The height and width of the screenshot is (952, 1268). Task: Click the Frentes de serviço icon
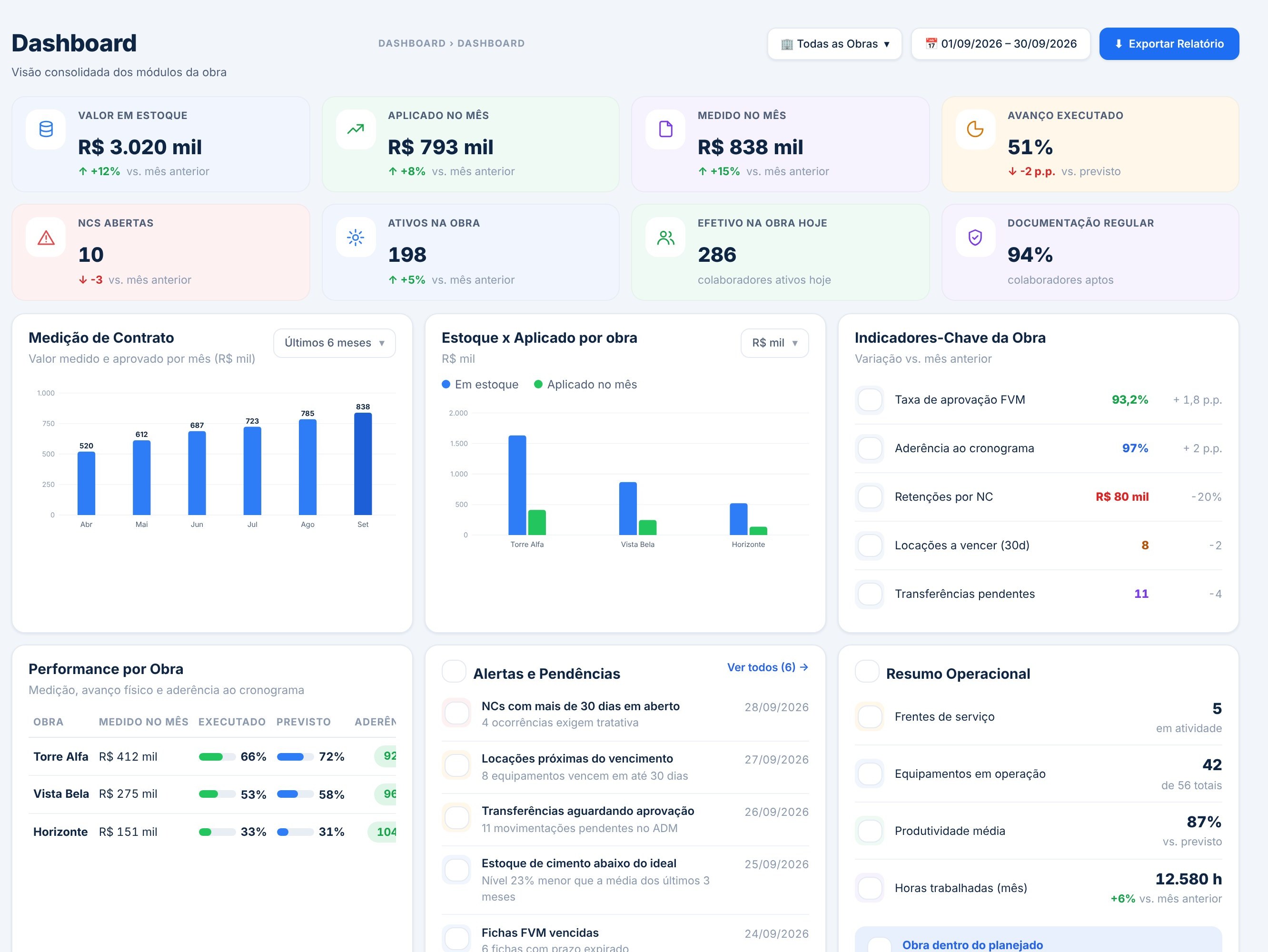(x=870, y=716)
